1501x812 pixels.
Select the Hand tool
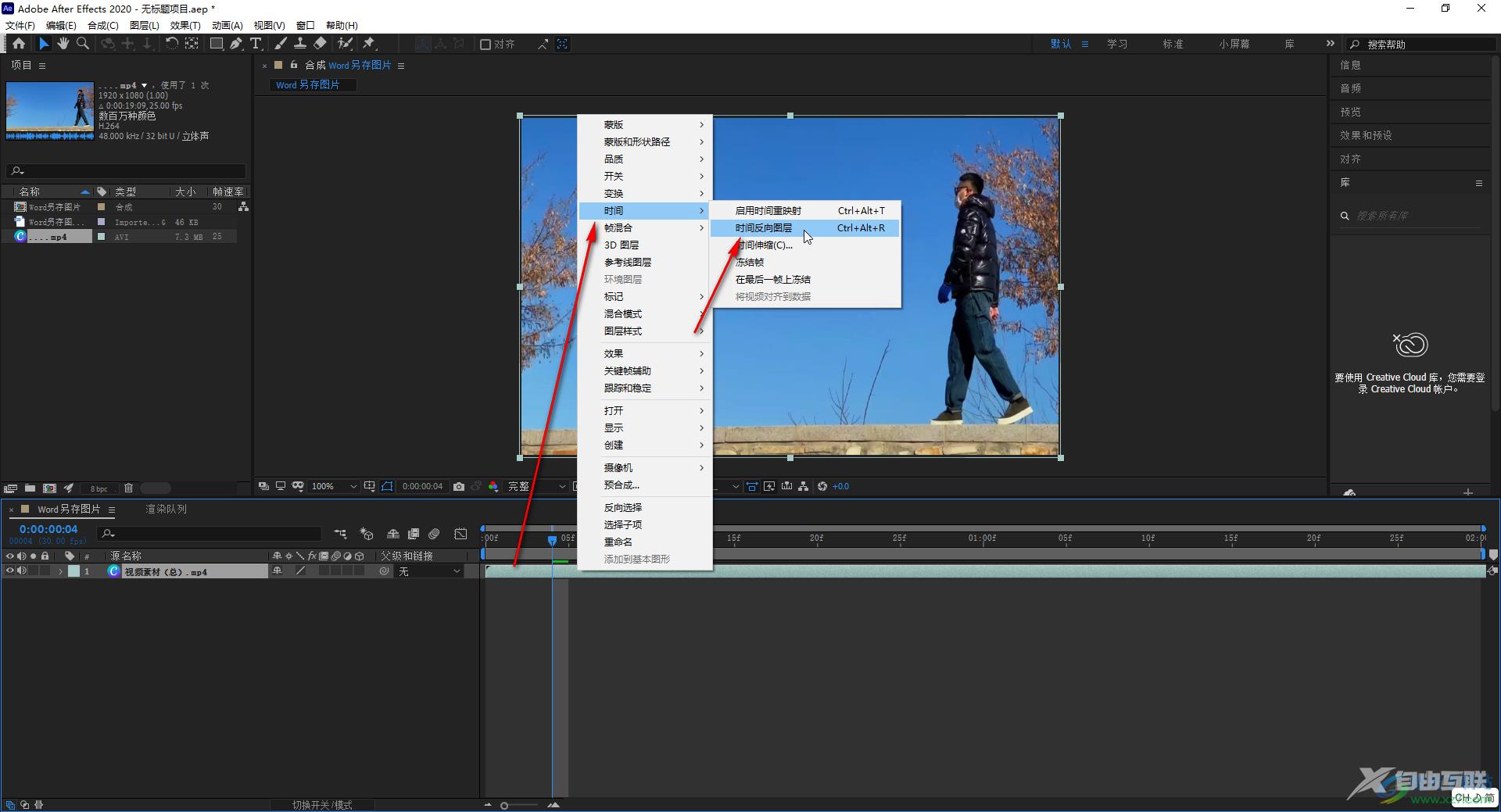pos(63,44)
